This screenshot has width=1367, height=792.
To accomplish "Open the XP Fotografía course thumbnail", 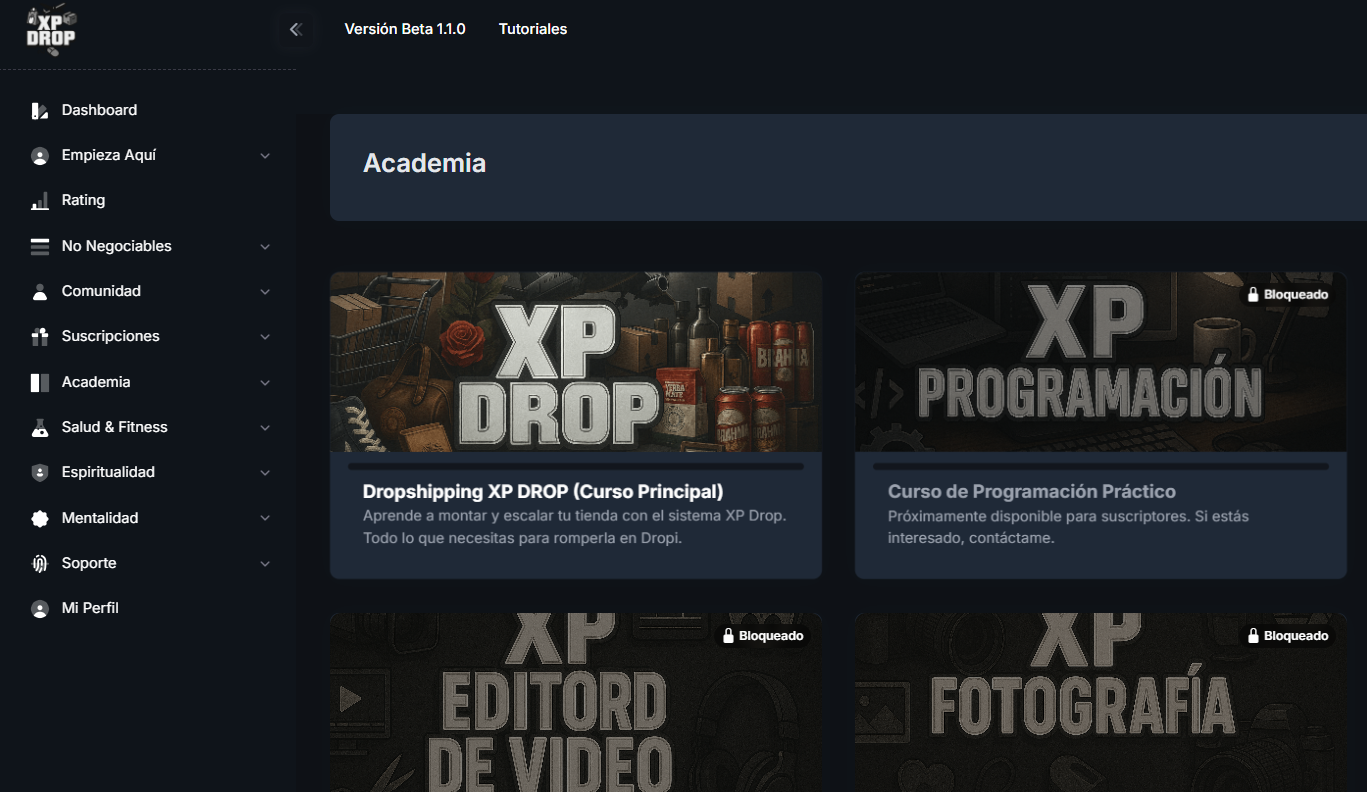I will [x=1100, y=702].
